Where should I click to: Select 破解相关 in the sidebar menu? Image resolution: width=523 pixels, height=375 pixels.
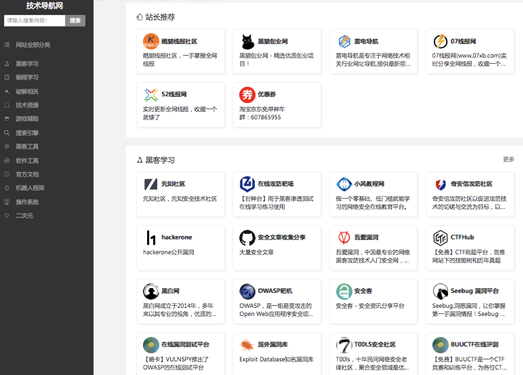pyautogui.click(x=27, y=91)
